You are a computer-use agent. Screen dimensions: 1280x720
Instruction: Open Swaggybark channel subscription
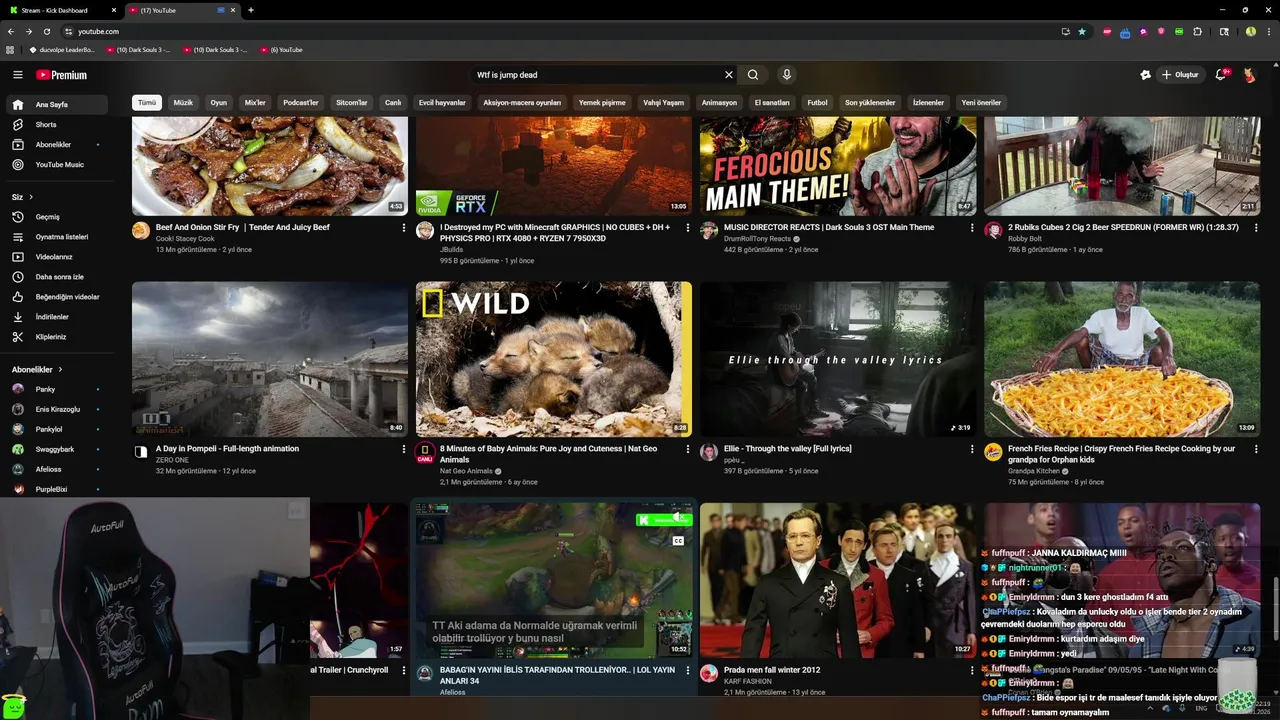56,449
